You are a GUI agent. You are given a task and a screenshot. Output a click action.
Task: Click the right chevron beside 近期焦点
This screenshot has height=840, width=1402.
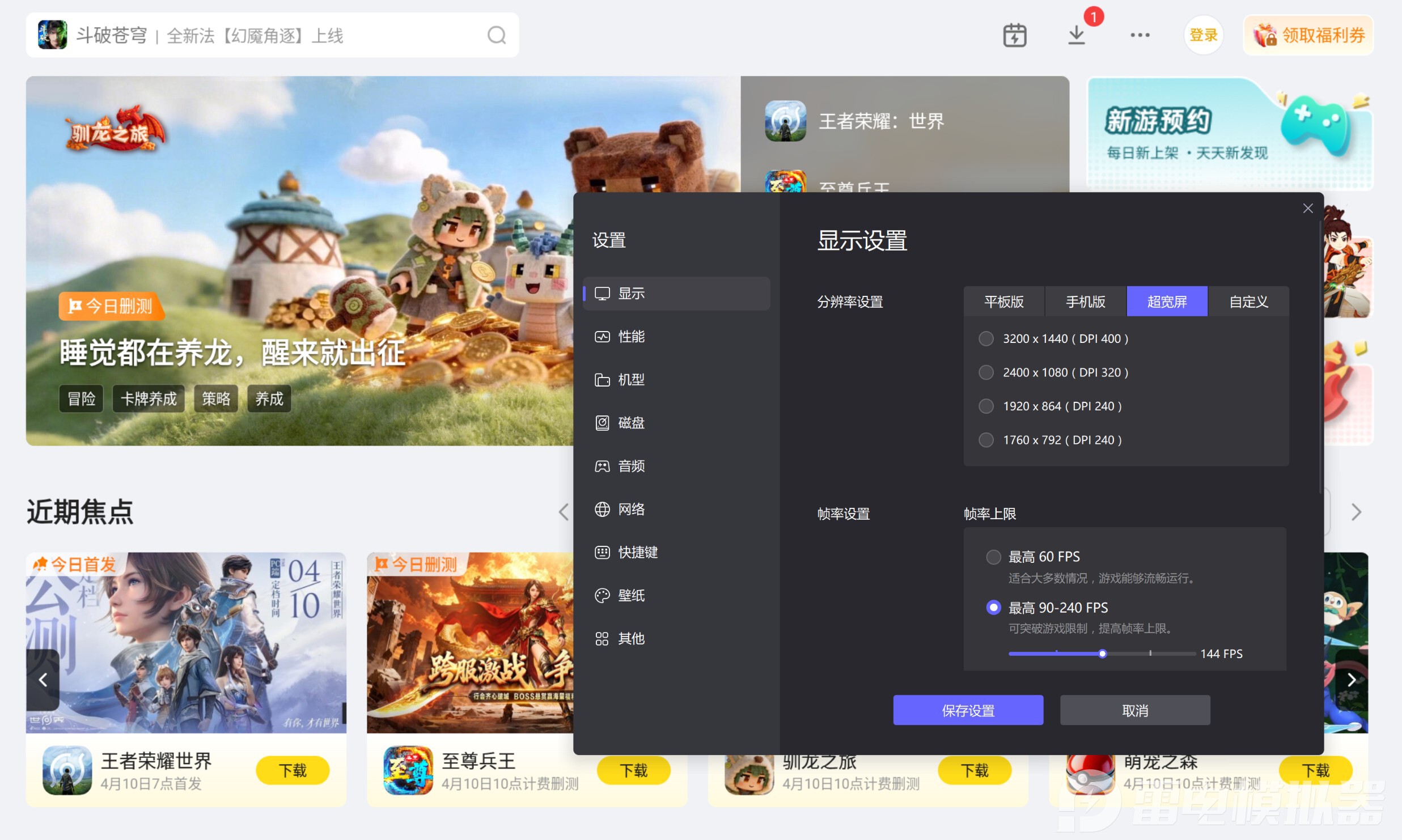click(1356, 512)
